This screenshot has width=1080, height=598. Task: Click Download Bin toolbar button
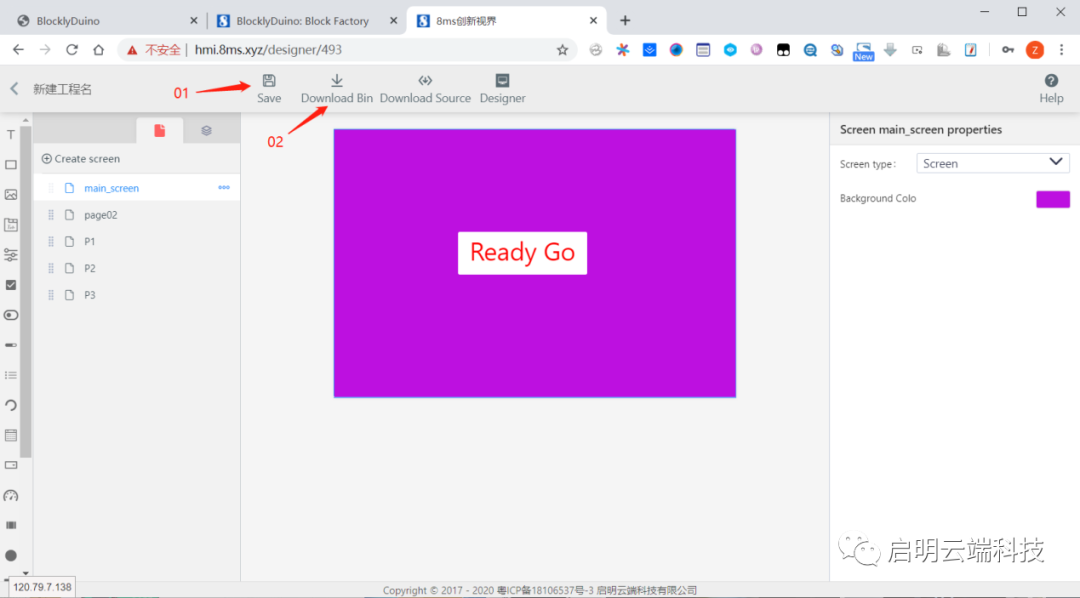(x=337, y=89)
